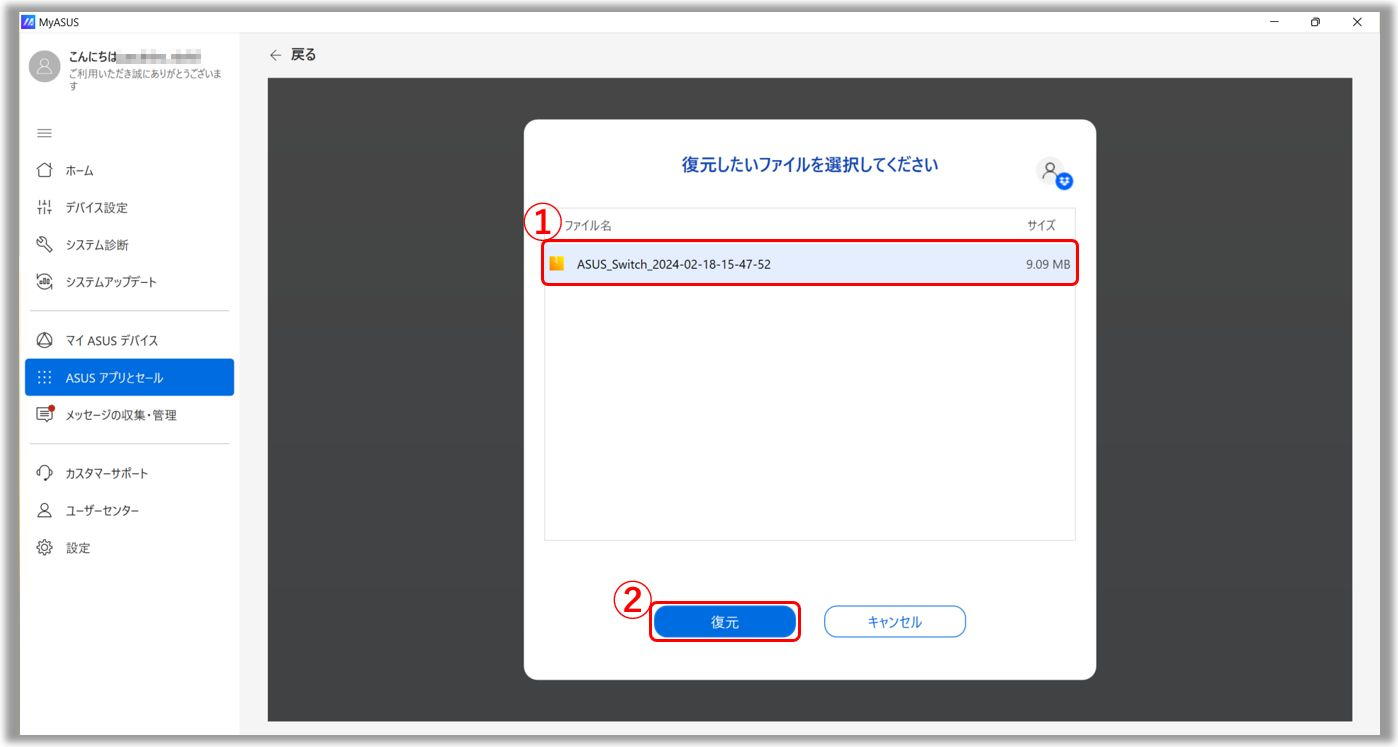The width and height of the screenshot is (1398, 747).
Task: Click the サイズ column header
Action: [x=1041, y=226]
